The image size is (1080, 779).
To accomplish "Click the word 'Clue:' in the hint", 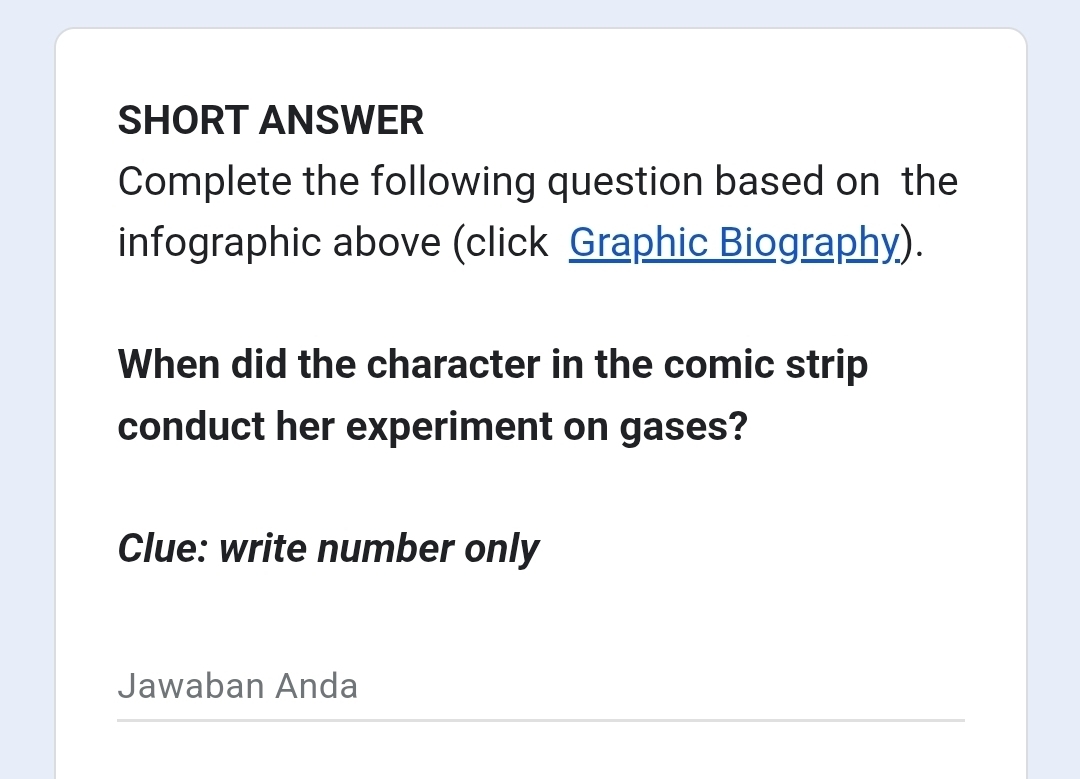I will click(x=163, y=550).
